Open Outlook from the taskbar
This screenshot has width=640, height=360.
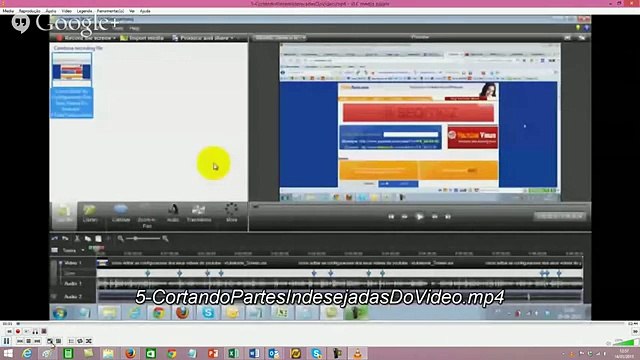[x=275, y=353]
